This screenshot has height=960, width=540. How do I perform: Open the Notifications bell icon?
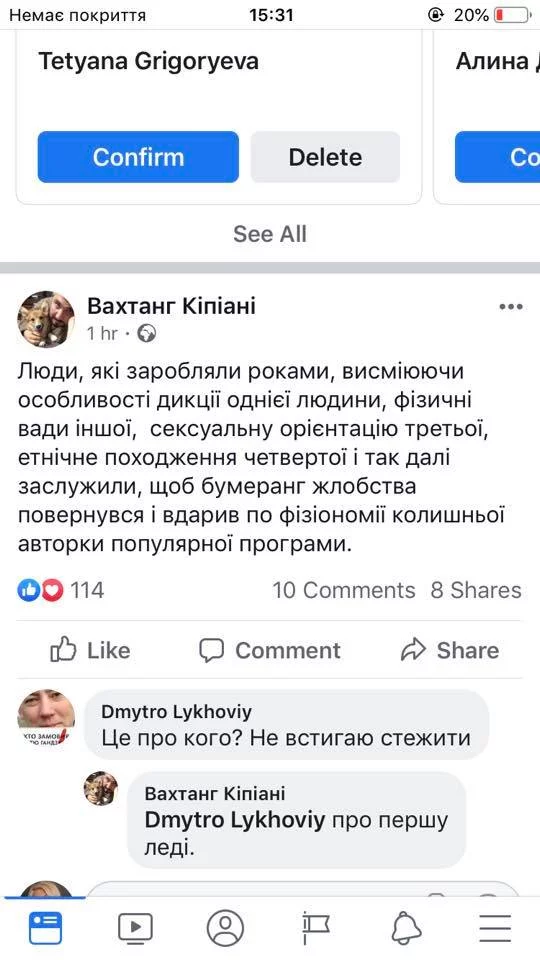click(x=407, y=929)
